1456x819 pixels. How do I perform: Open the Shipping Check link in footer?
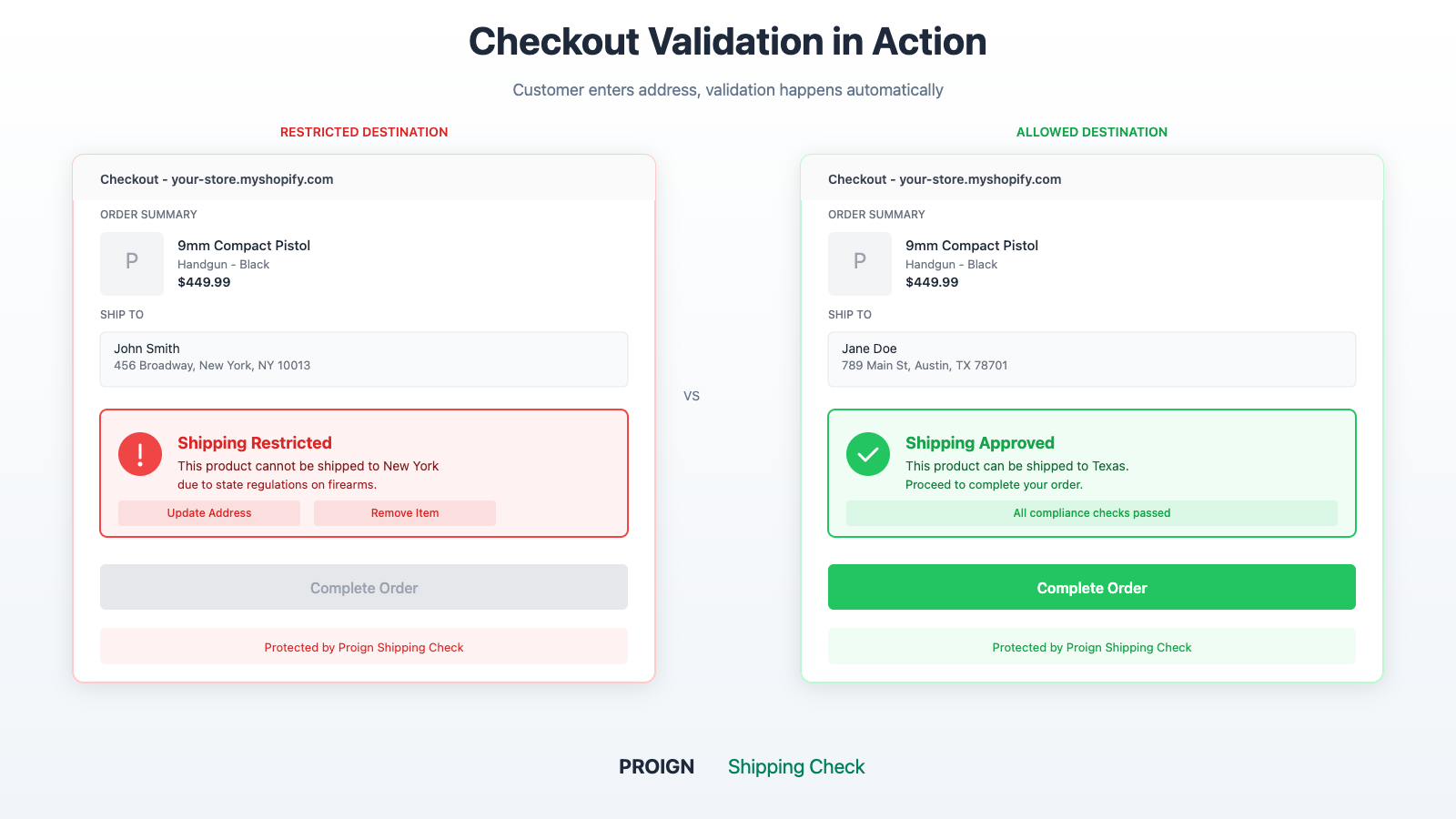pyautogui.click(x=796, y=766)
